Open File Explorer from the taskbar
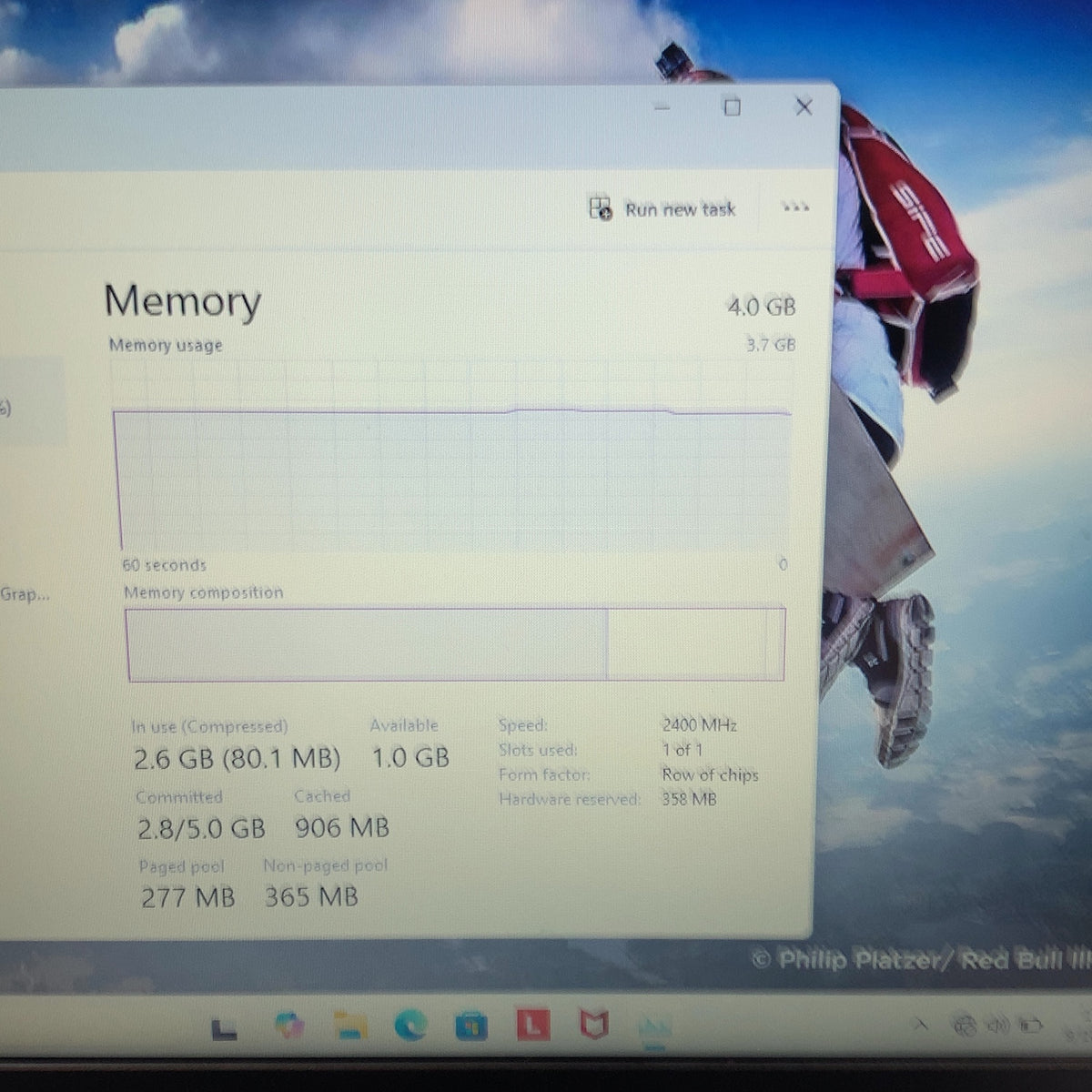The width and height of the screenshot is (1092, 1092). [349, 1026]
